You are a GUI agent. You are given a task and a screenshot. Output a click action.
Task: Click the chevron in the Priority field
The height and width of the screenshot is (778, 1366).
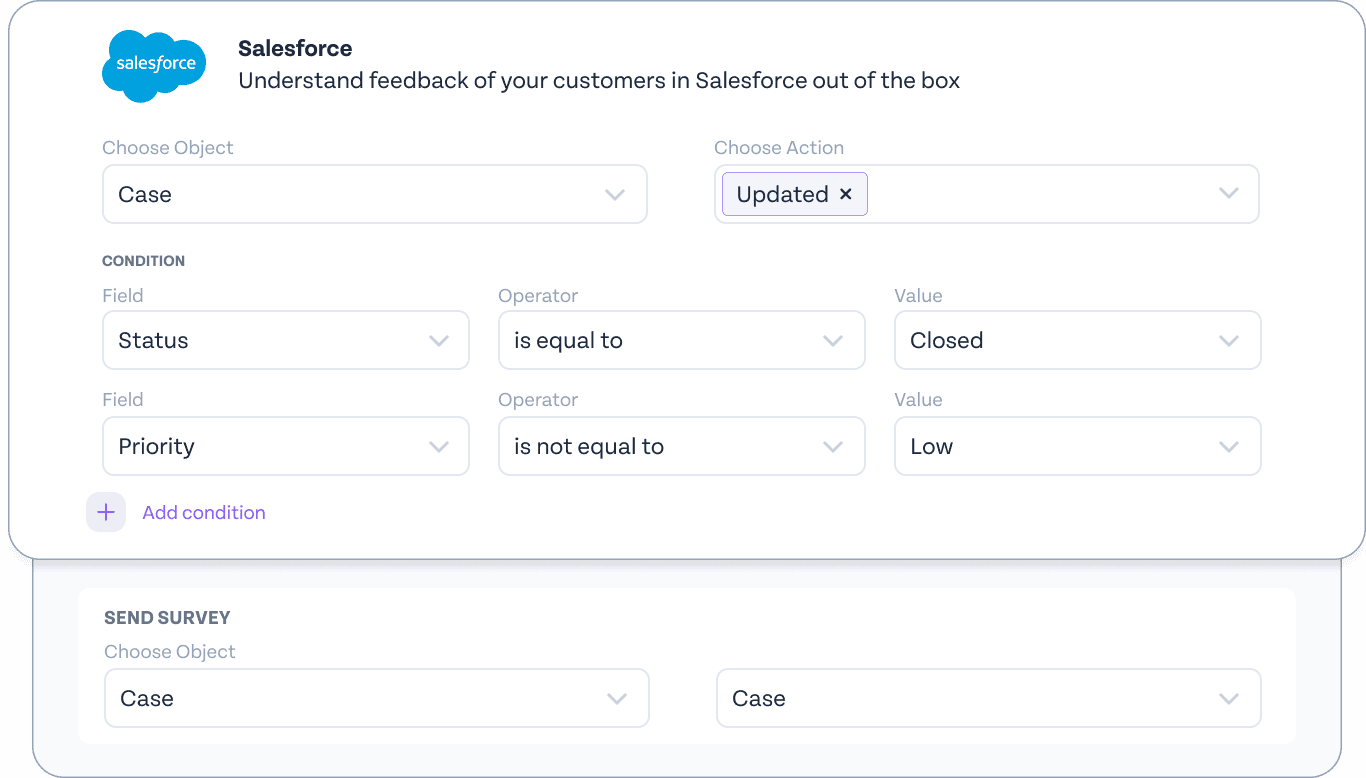[x=439, y=446]
